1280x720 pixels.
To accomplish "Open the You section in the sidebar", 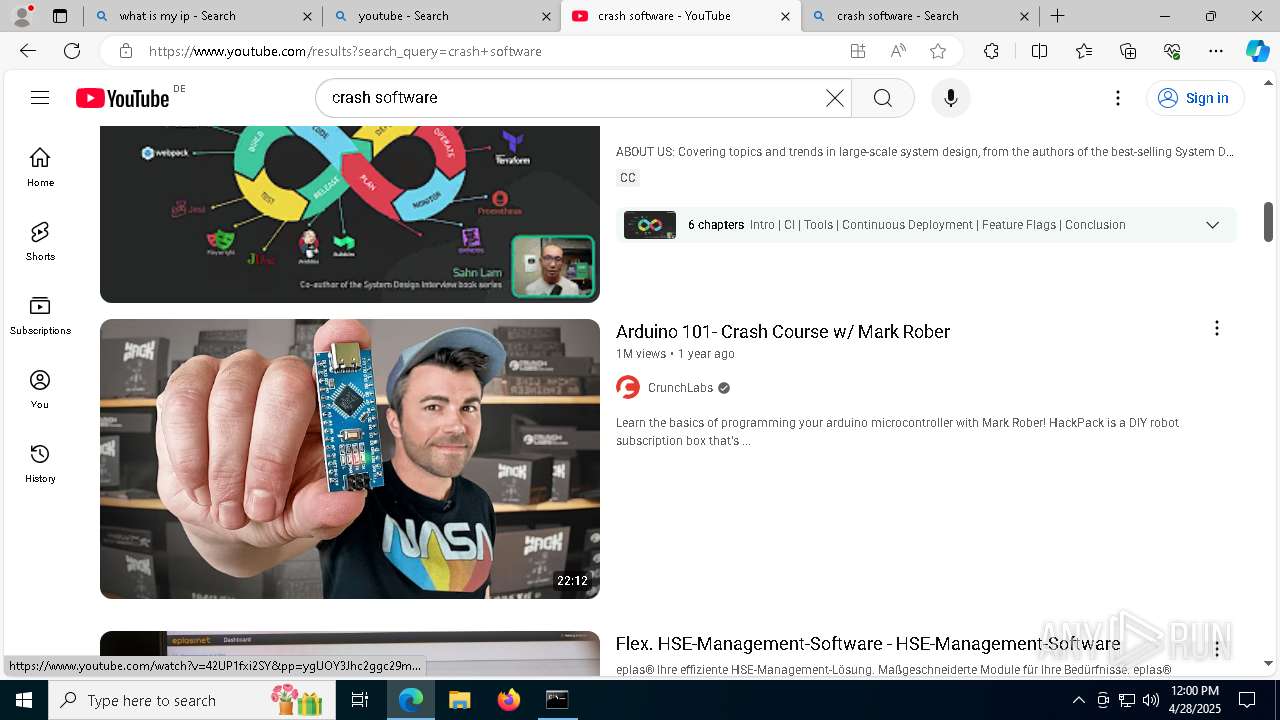I will tap(40, 389).
